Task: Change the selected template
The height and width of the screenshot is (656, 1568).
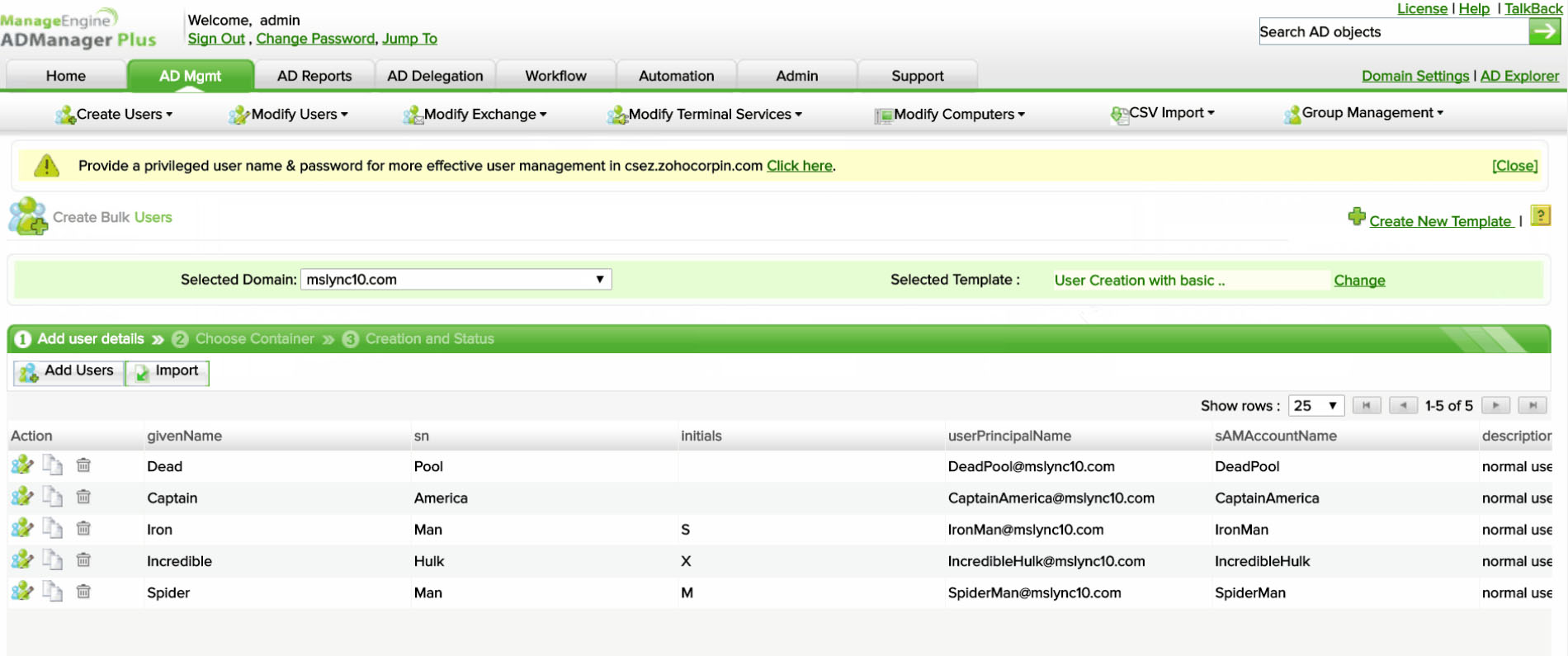Action: tap(1359, 281)
